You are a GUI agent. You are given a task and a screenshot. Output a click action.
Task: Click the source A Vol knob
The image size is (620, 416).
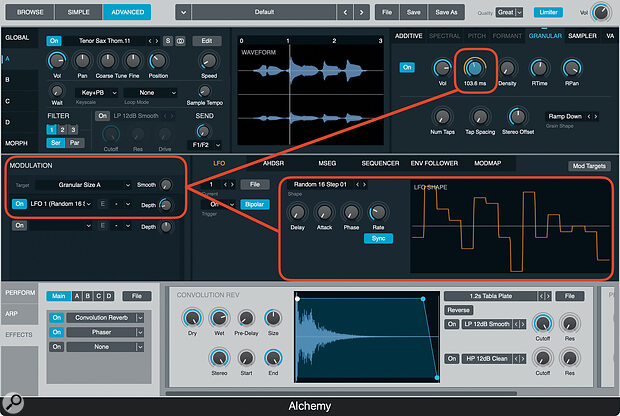[57, 61]
